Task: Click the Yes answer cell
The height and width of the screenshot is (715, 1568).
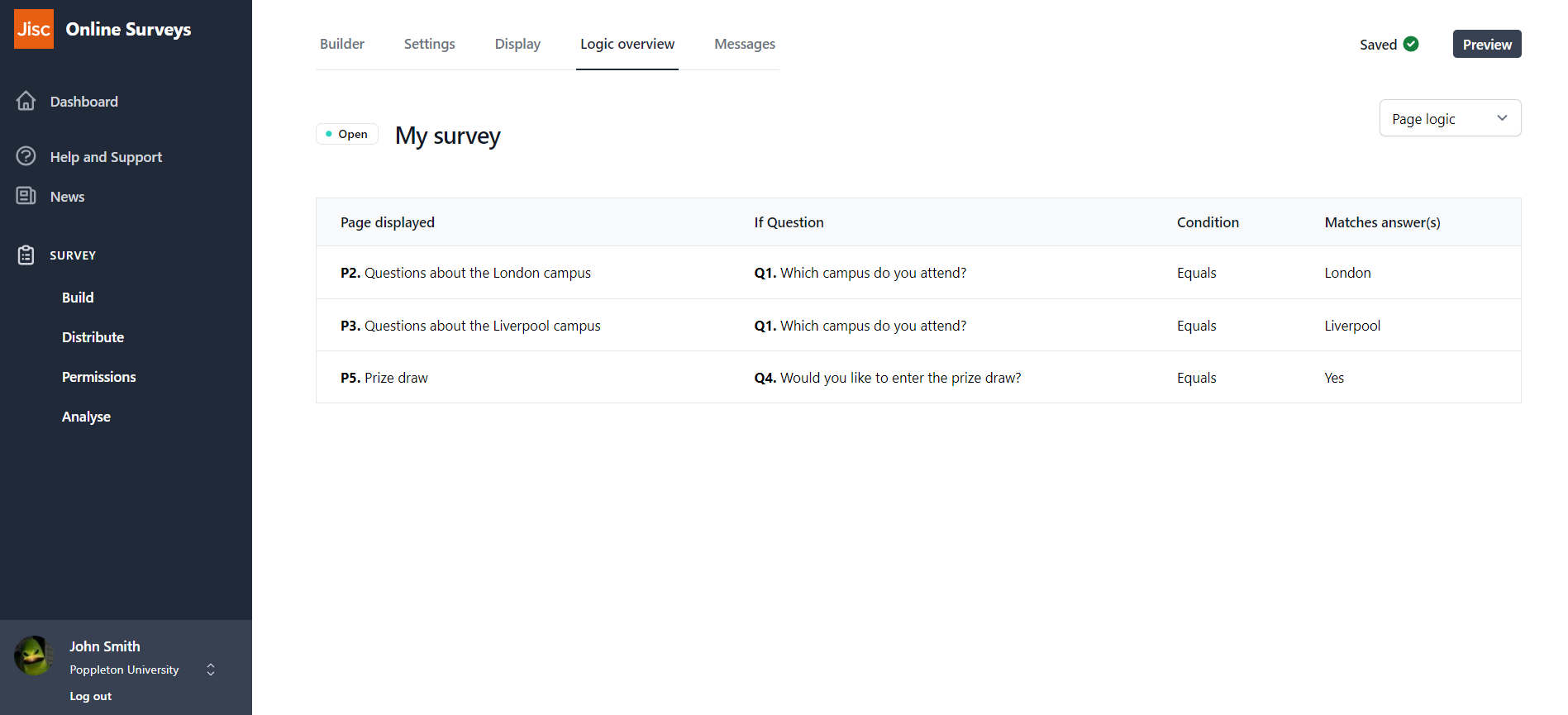Action: [1334, 378]
